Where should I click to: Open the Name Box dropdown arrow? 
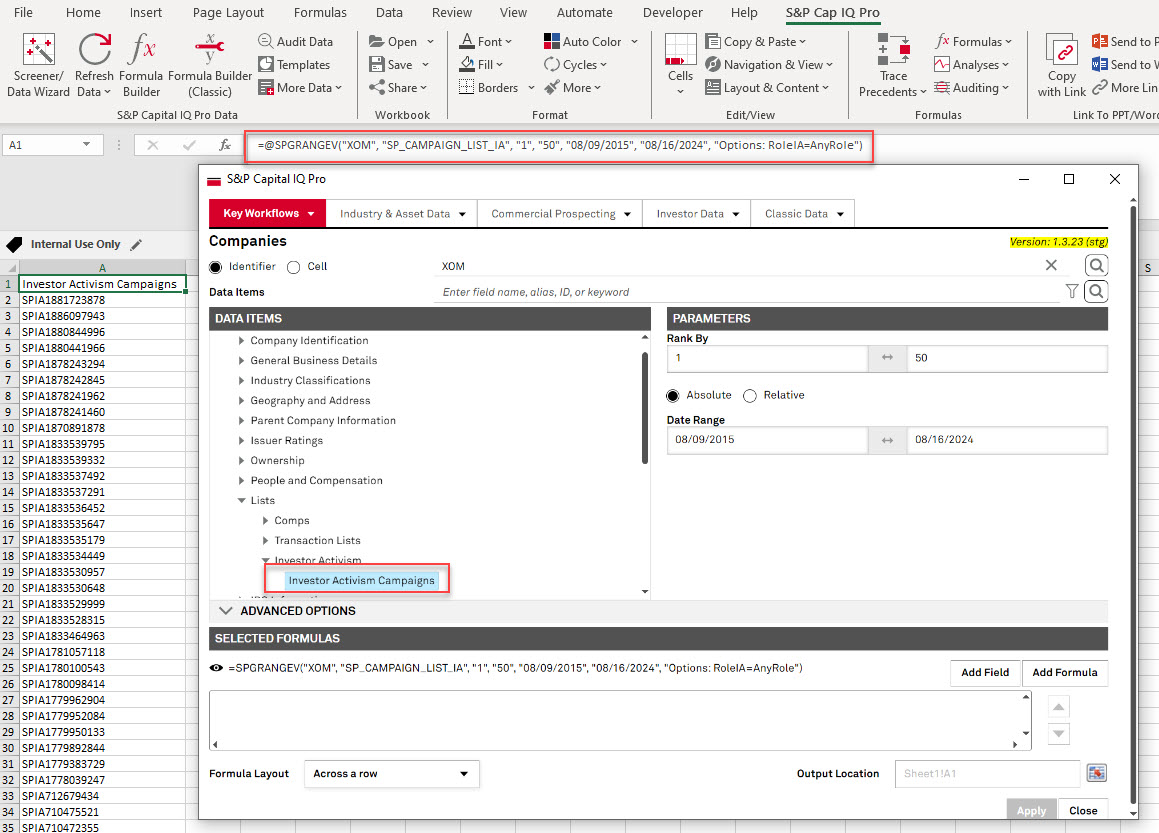point(86,144)
